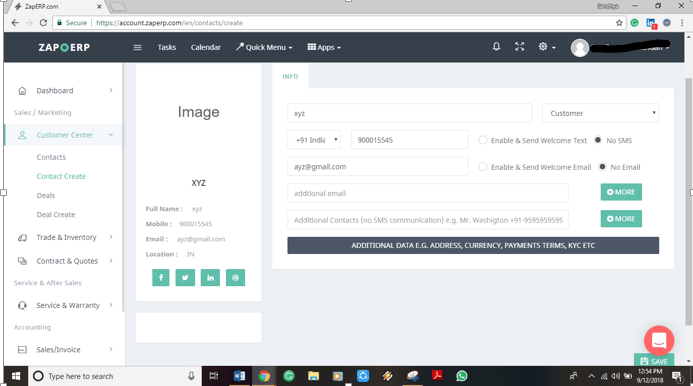Open Contacts in sidebar
693x386 pixels.
[x=51, y=157]
